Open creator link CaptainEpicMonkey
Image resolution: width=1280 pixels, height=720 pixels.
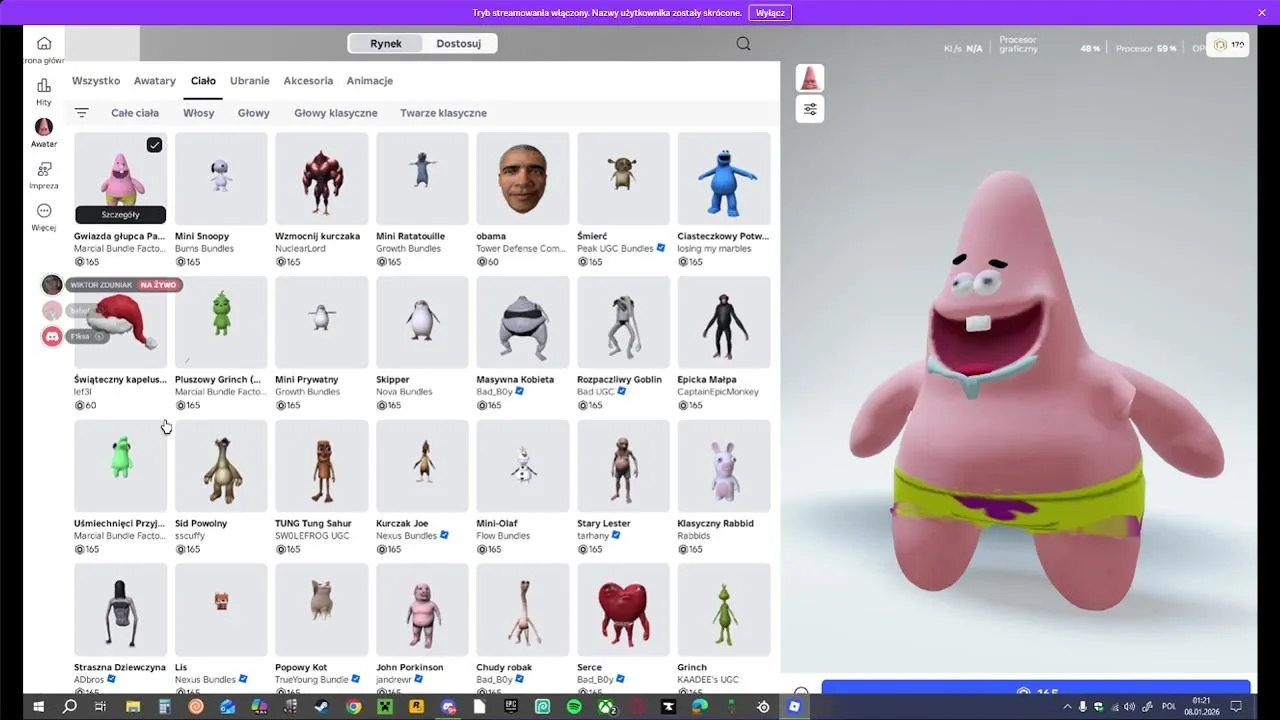[718, 392]
